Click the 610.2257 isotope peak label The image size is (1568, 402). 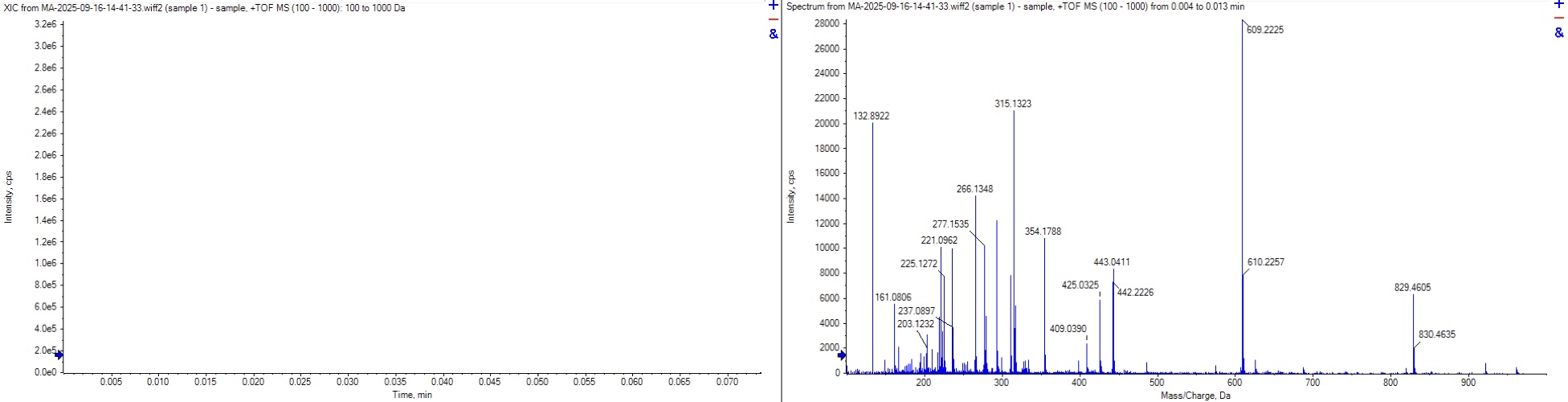(1265, 262)
